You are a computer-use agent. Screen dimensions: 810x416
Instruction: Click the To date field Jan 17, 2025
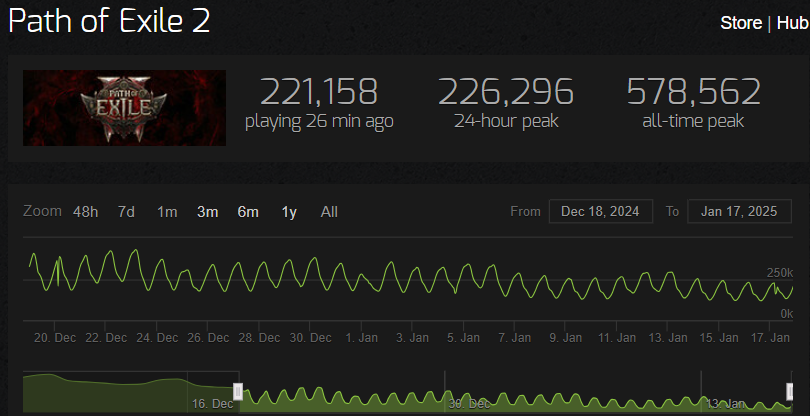pos(739,212)
